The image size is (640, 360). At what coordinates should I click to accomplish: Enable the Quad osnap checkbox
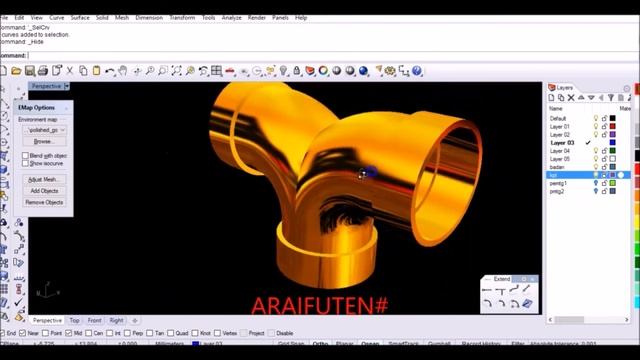click(x=171, y=333)
